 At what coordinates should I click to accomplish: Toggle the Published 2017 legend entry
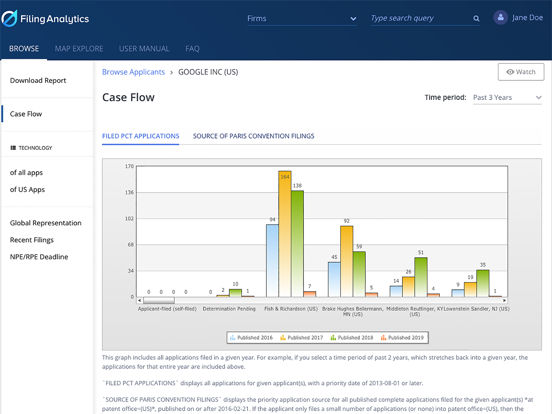pos(301,338)
